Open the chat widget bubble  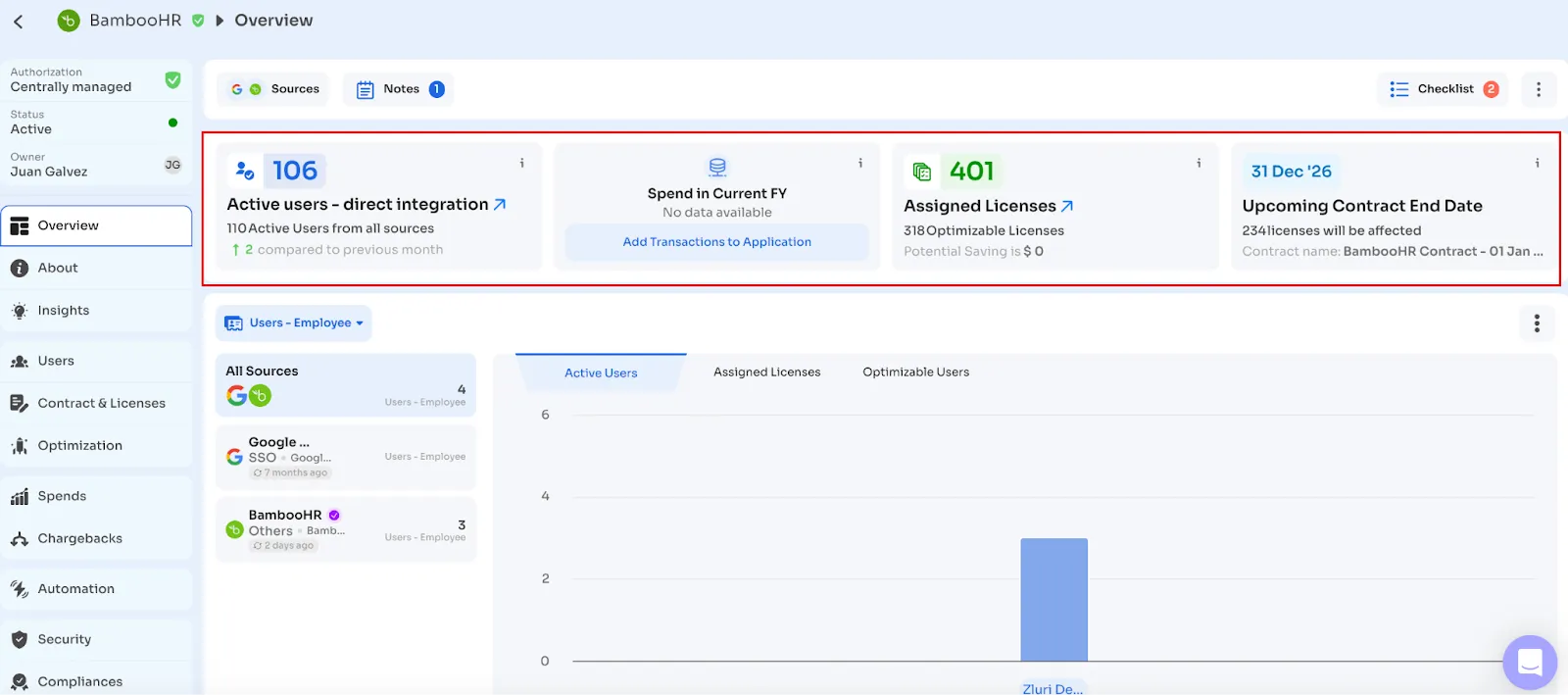1530,663
